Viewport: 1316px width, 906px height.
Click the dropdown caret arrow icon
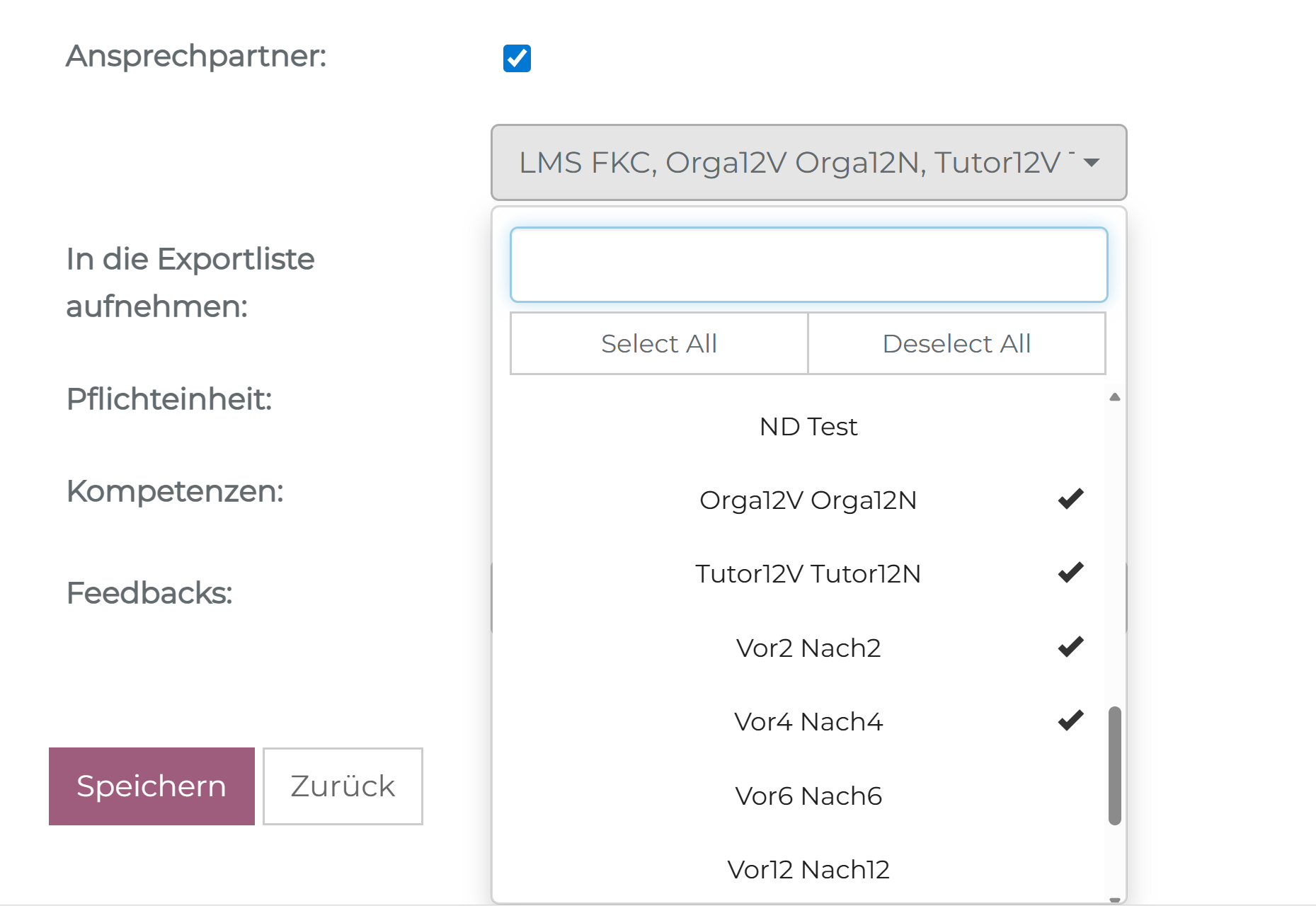point(1092,163)
